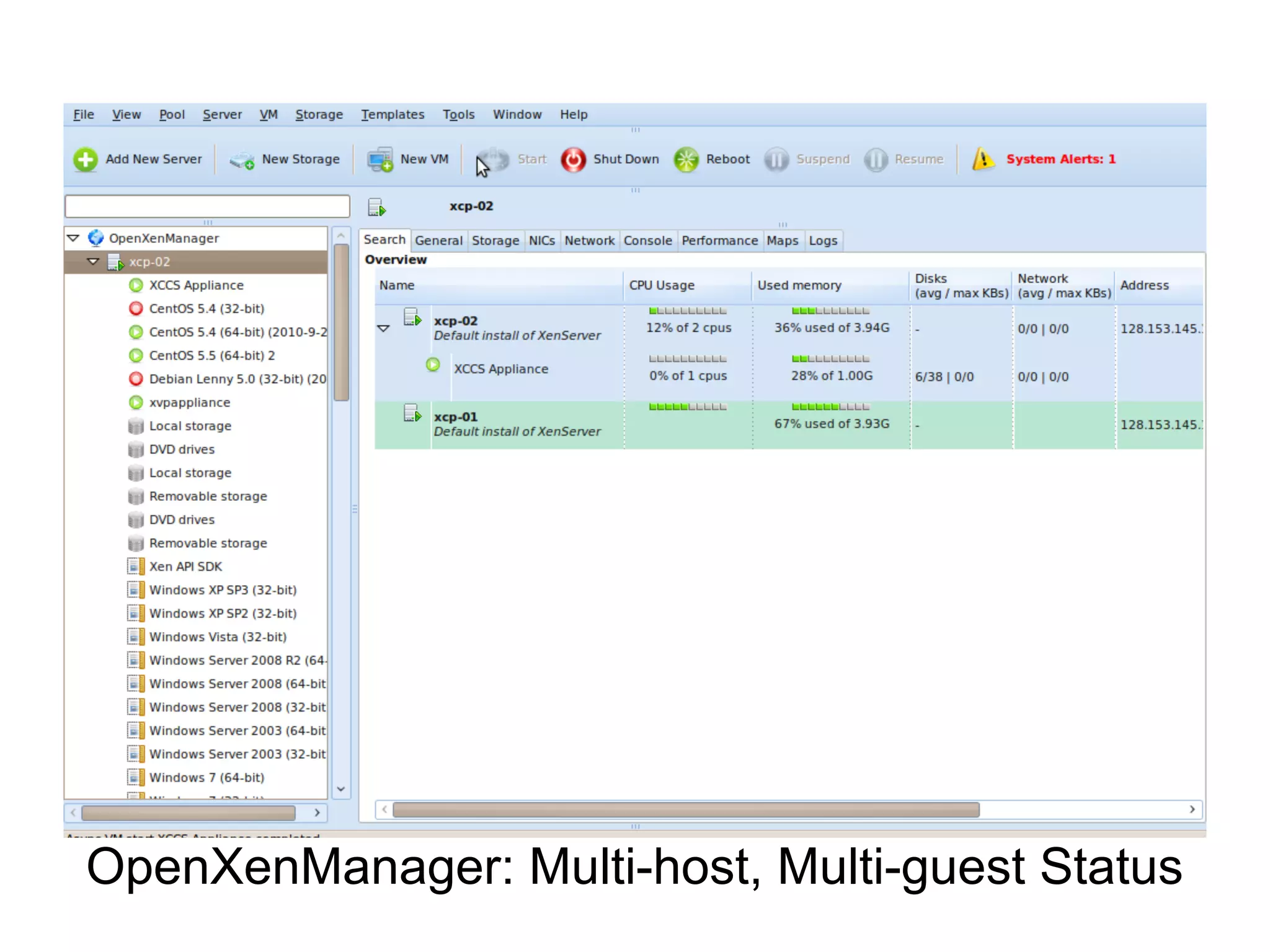
Task: Click the Windows Vista (32-bit) template icon
Action: (x=136, y=637)
